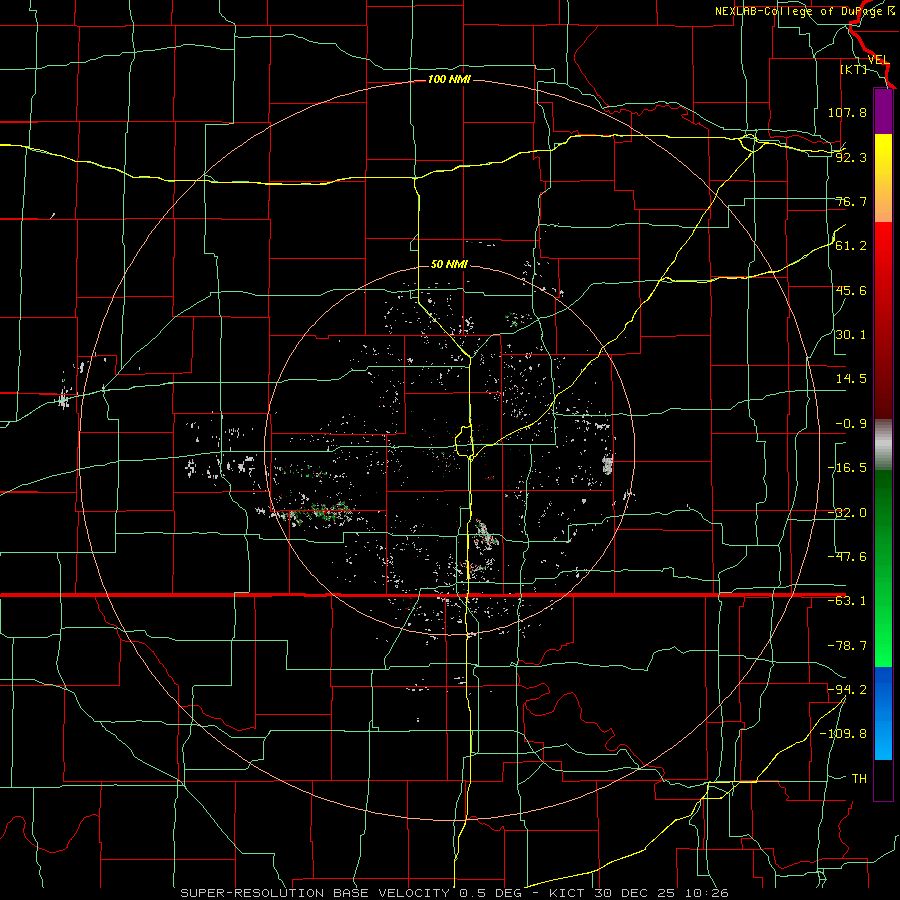Click the TH legend label
This screenshot has width=900, height=900.
tap(859, 779)
